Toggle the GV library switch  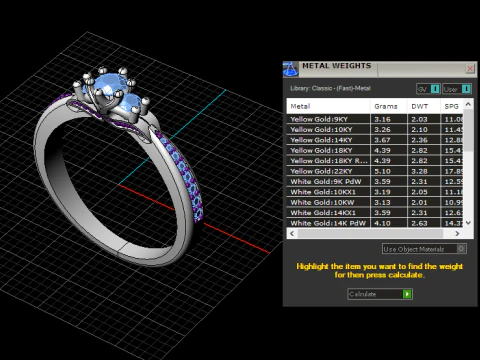tap(429, 89)
